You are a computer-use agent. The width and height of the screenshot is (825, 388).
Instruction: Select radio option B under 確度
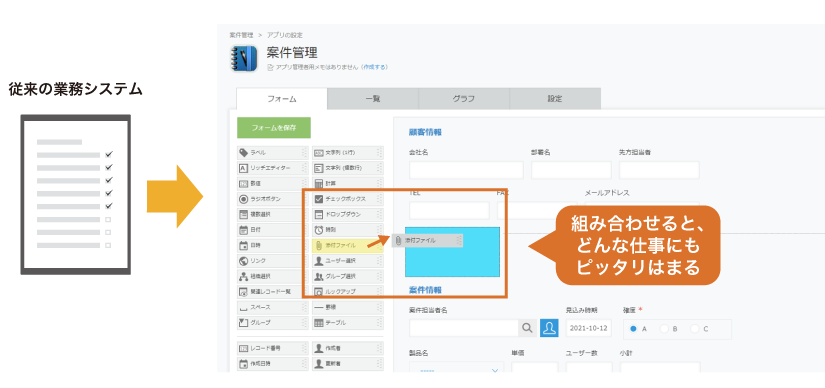click(665, 329)
